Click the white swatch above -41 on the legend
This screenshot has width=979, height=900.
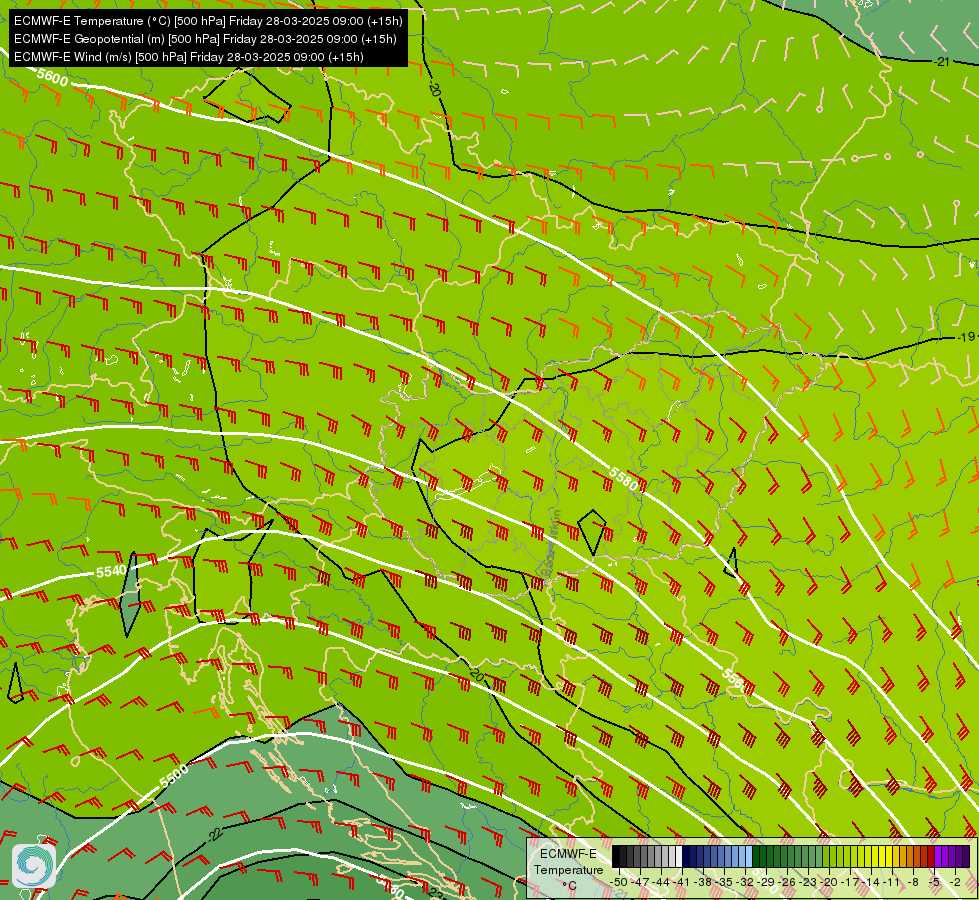pyautogui.click(x=679, y=856)
